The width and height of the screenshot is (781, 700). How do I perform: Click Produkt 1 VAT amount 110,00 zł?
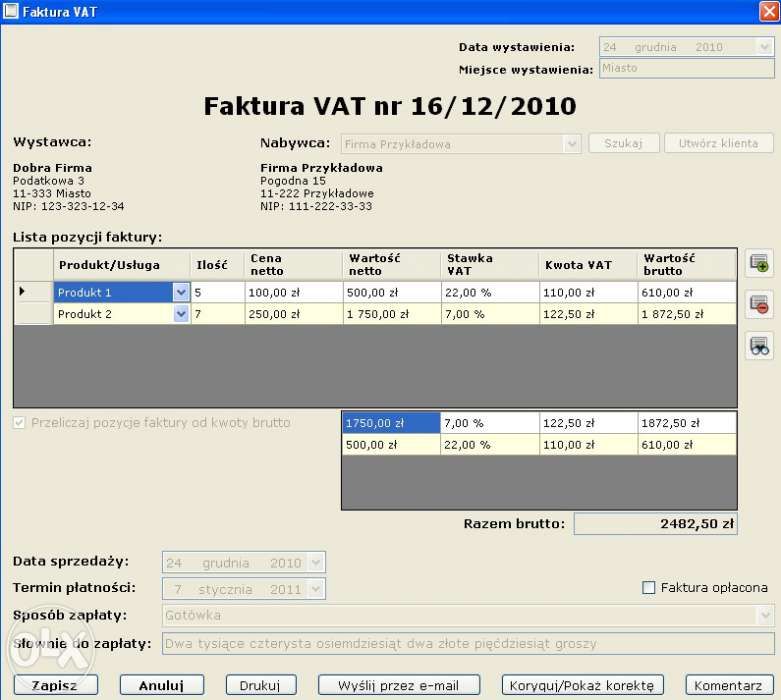point(589,292)
